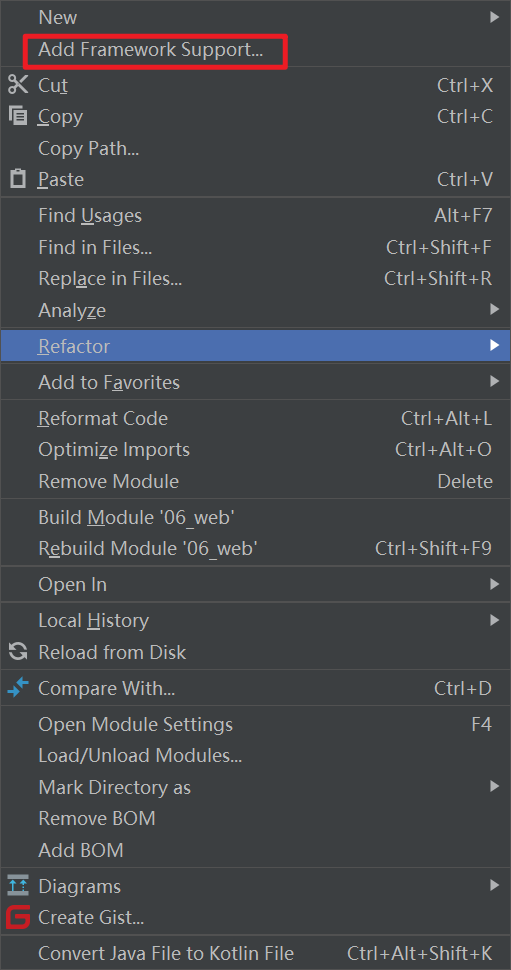
Task: Select the Local History entry
Action: [x=256, y=620]
